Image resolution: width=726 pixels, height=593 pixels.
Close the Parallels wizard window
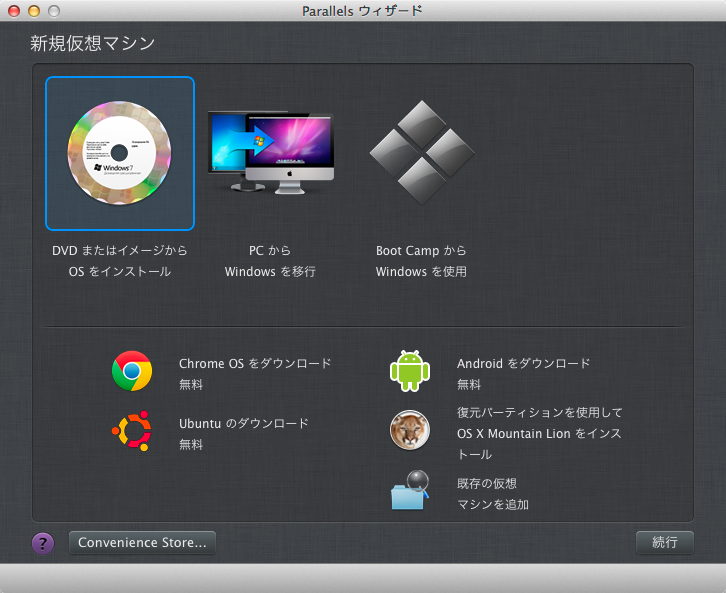14,11
